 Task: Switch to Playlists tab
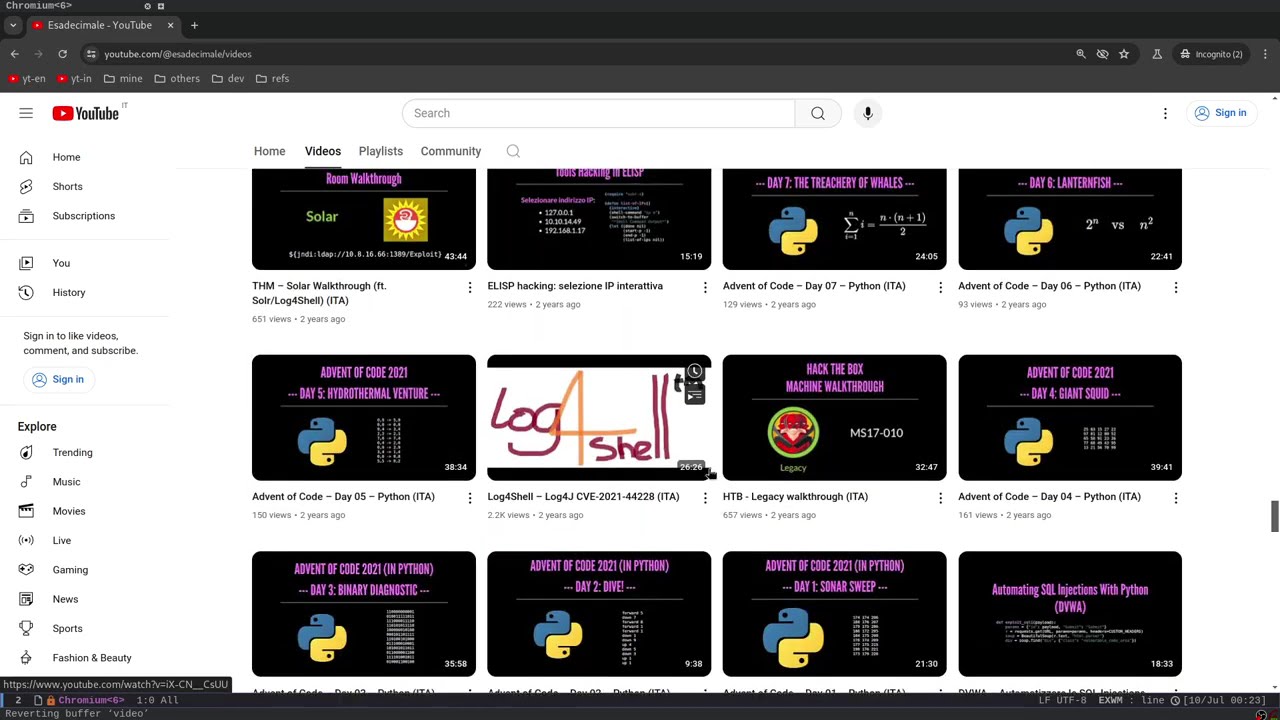point(381,151)
